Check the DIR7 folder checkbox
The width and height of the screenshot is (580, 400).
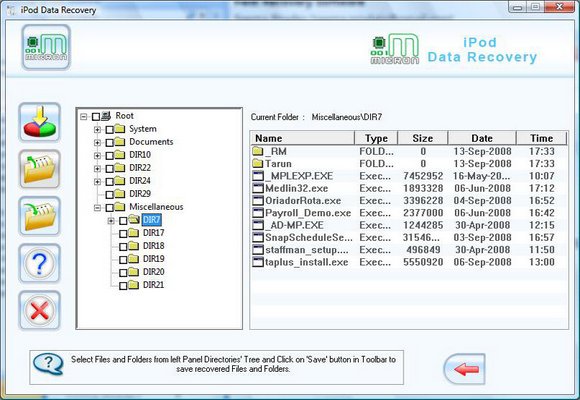coord(123,221)
